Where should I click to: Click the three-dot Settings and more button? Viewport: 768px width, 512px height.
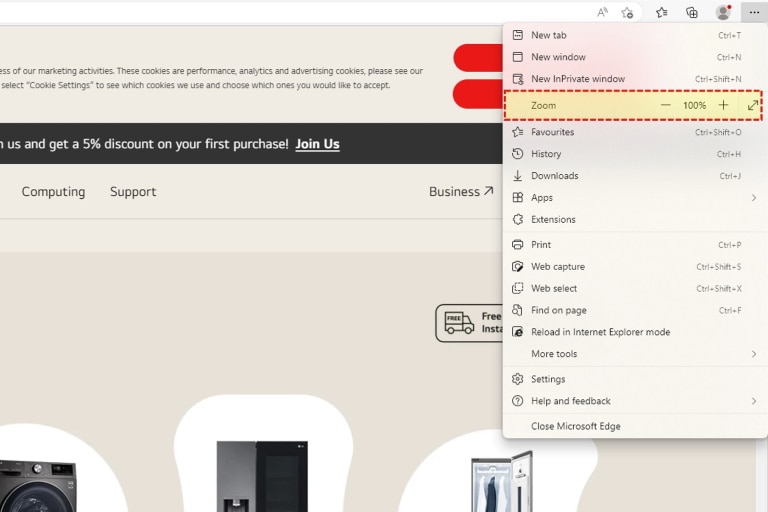coord(752,12)
